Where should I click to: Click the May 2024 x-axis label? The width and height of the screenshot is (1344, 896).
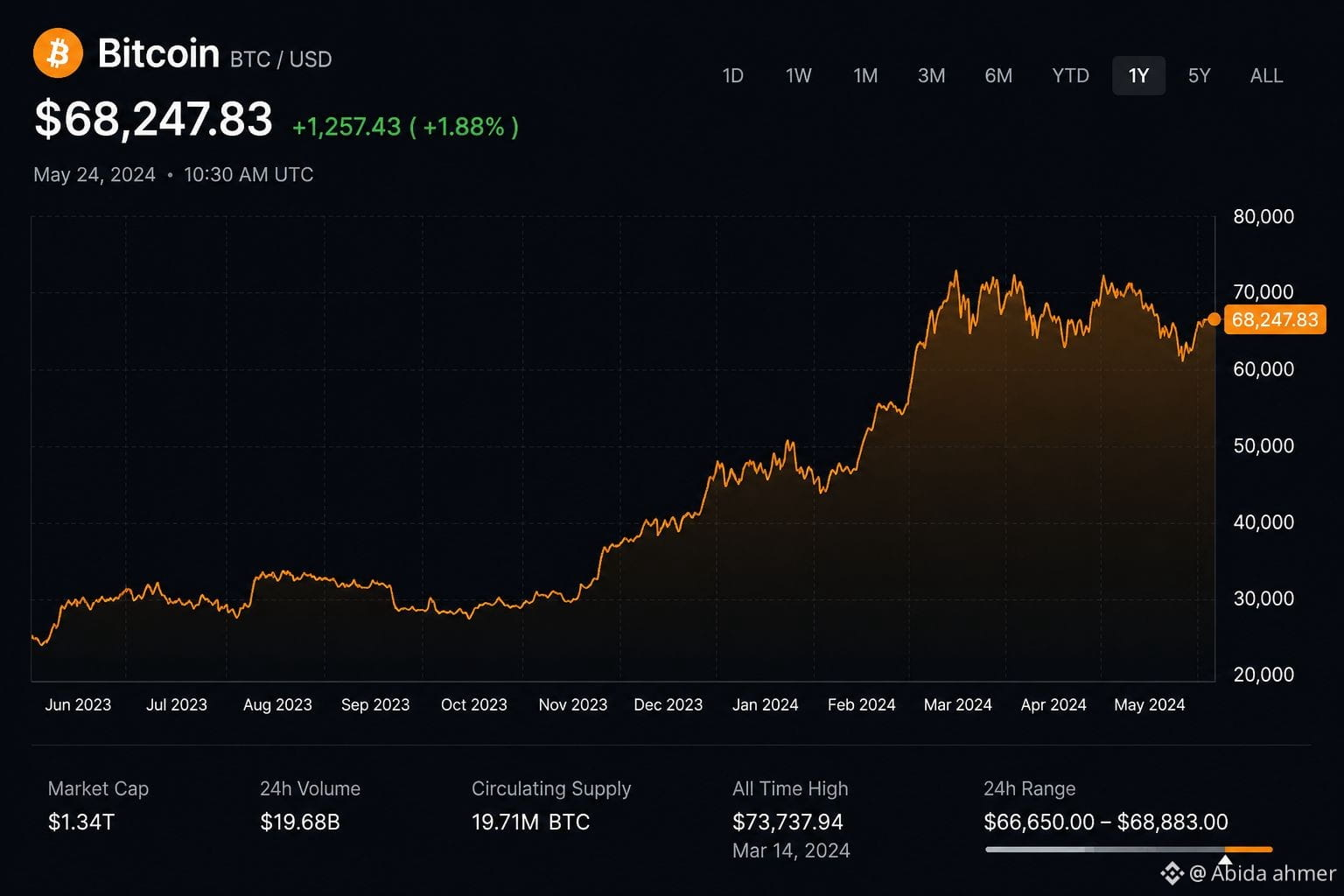1150,705
